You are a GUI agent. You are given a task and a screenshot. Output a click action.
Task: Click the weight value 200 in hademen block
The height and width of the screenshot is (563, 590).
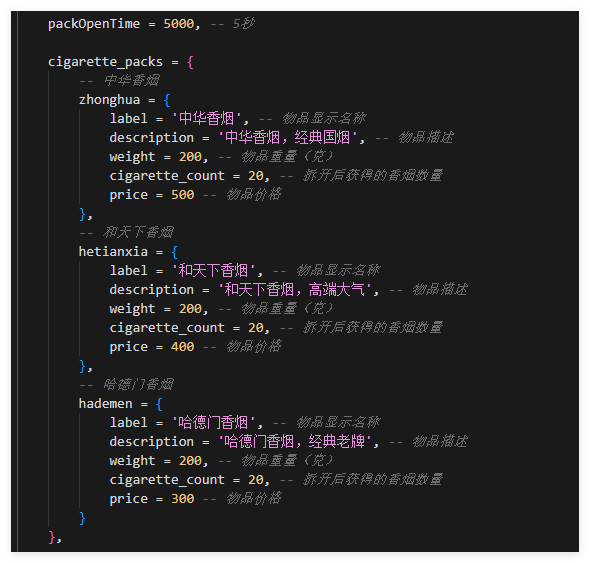tap(190, 461)
